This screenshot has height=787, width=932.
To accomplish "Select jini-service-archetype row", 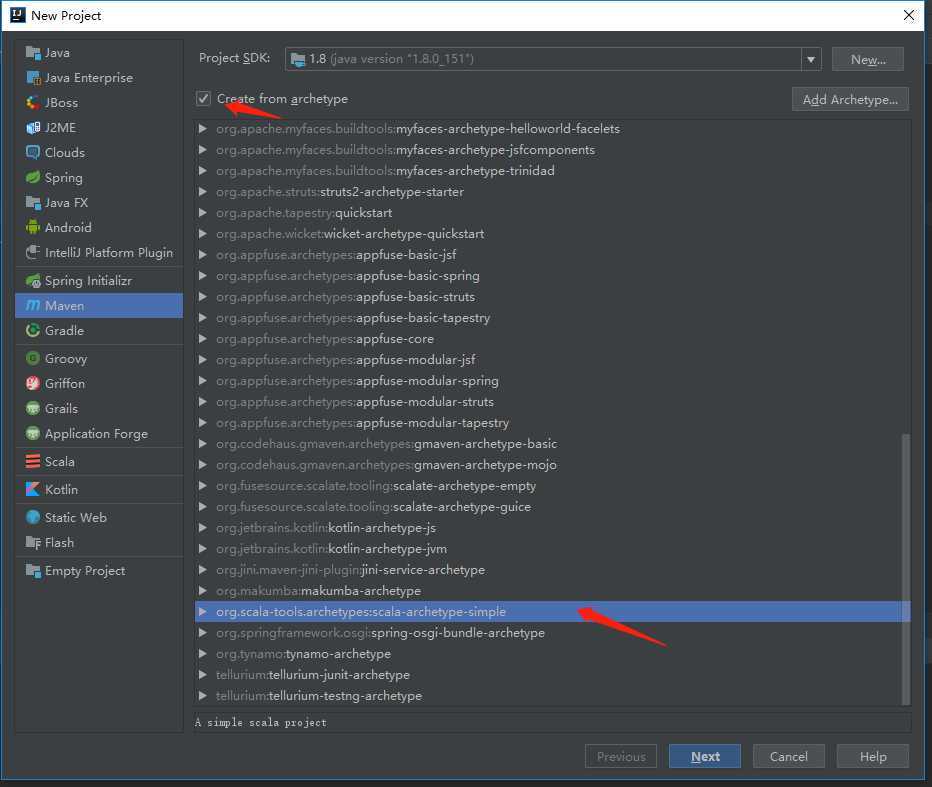I will [552, 569].
